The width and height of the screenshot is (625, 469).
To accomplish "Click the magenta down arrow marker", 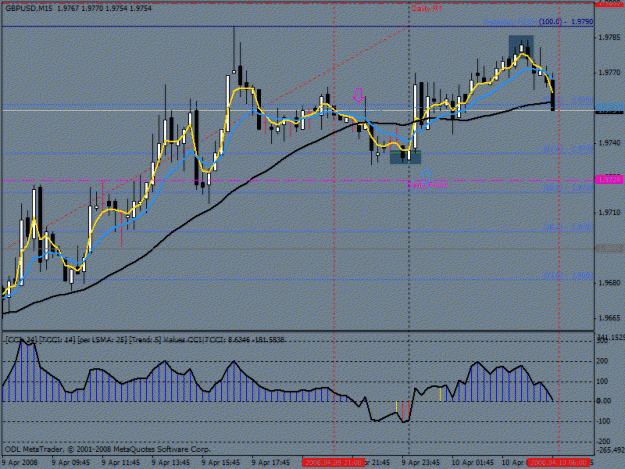I will (359, 95).
